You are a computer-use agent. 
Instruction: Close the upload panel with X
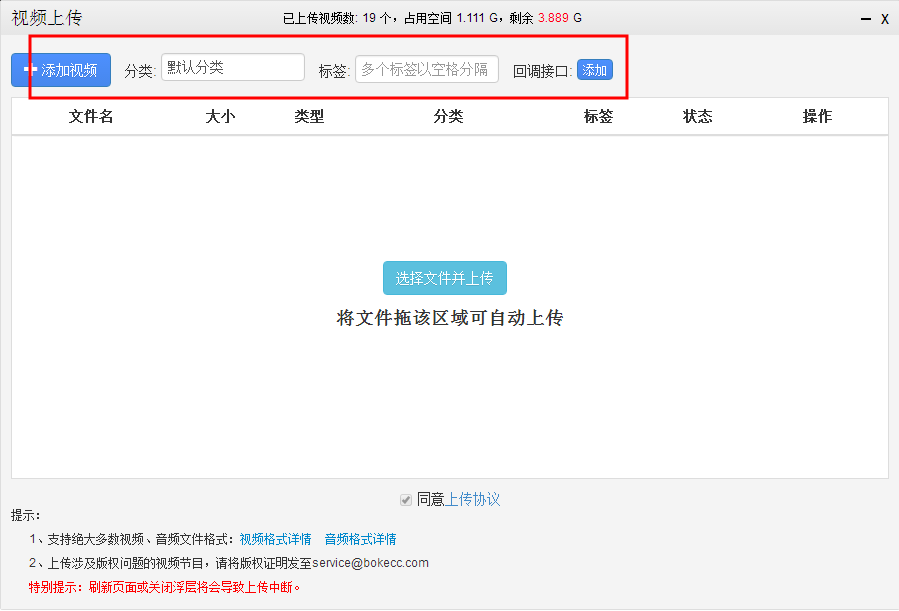pyautogui.click(x=885, y=19)
